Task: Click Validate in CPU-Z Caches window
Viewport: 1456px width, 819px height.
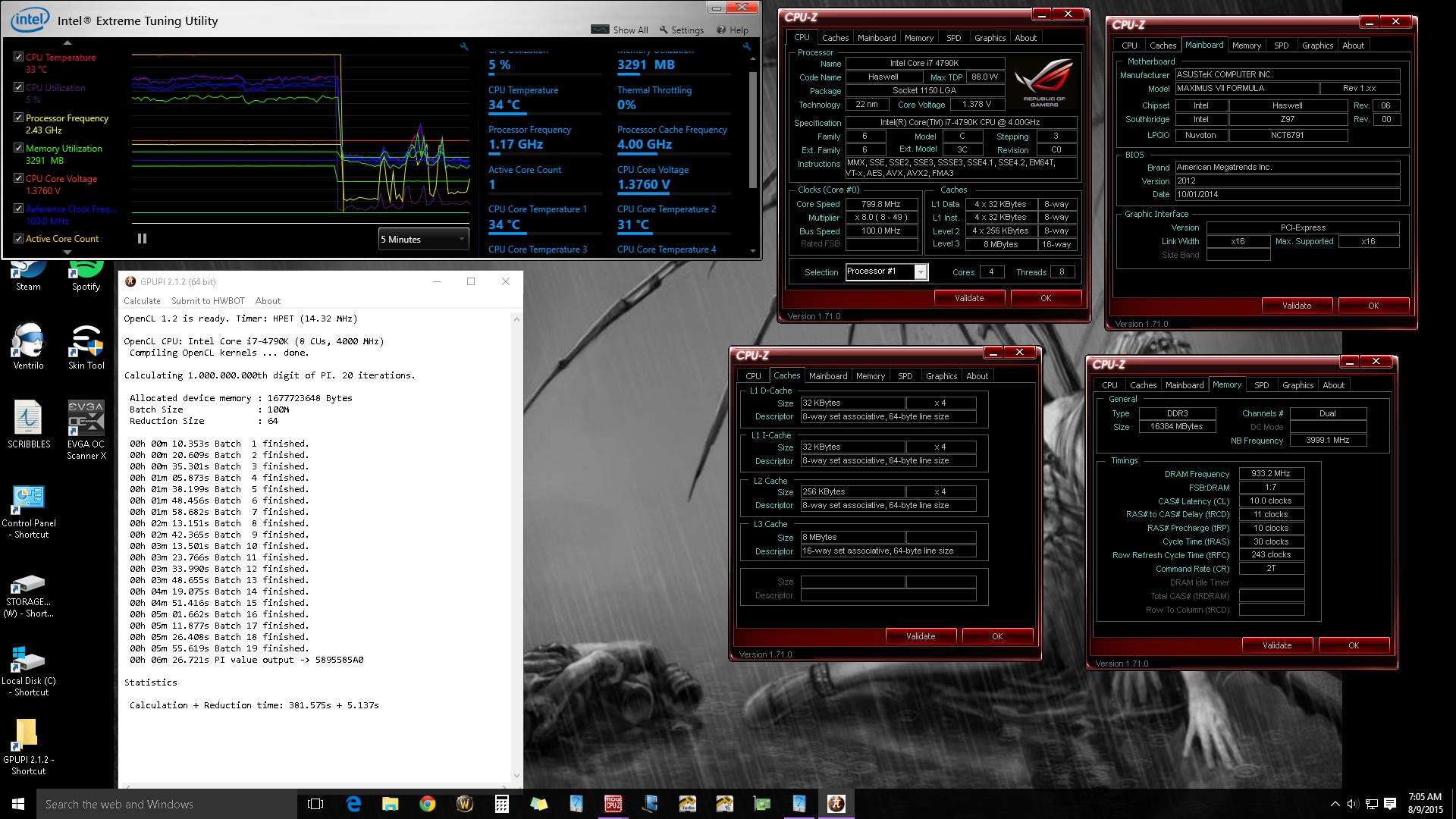Action: (921, 636)
